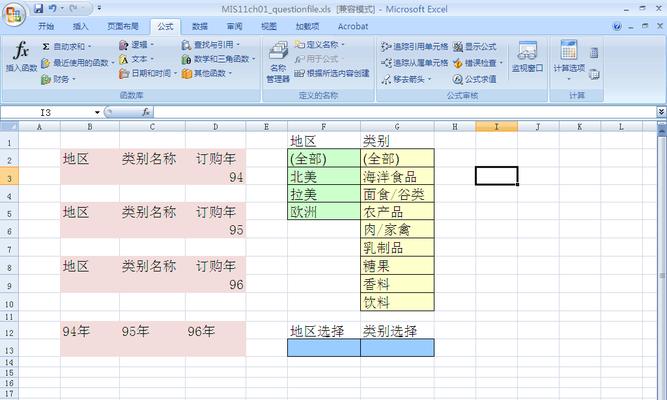
Task: Select cell showing 95年
Action: [x=152, y=331]
